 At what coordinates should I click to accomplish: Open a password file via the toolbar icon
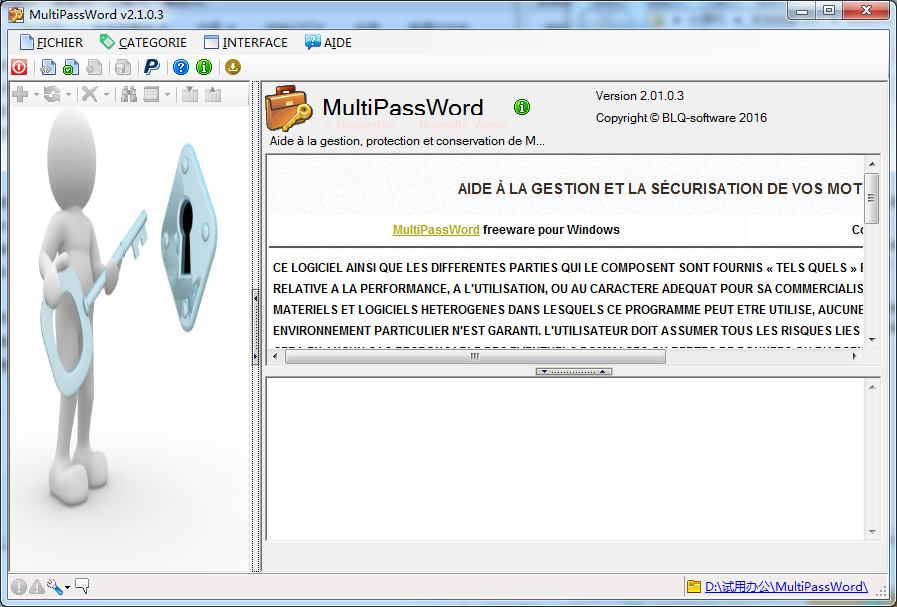click(x=48, y=67)
